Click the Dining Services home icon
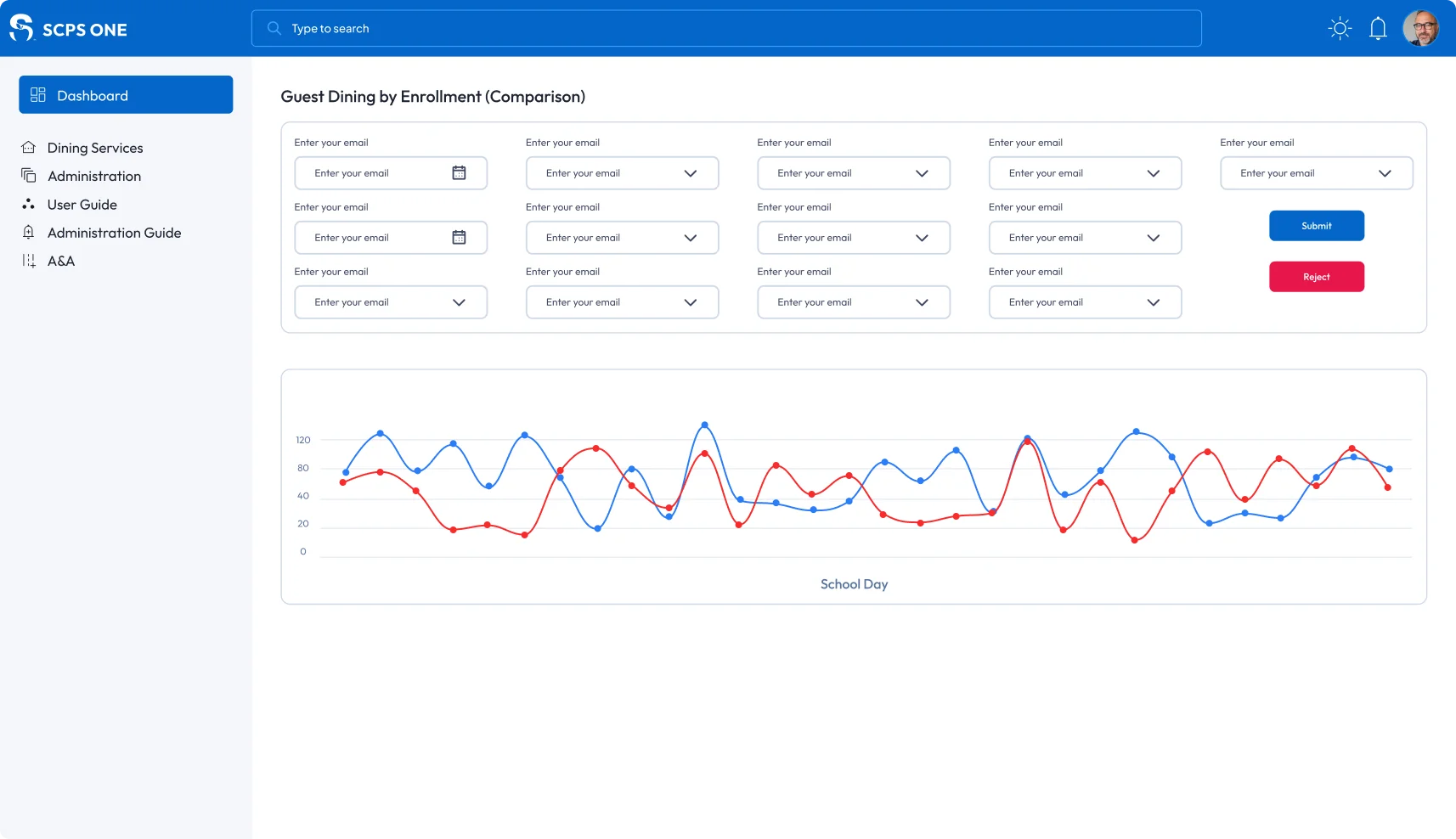Viewport: 1456px width, 839px height. pos(29,148)
